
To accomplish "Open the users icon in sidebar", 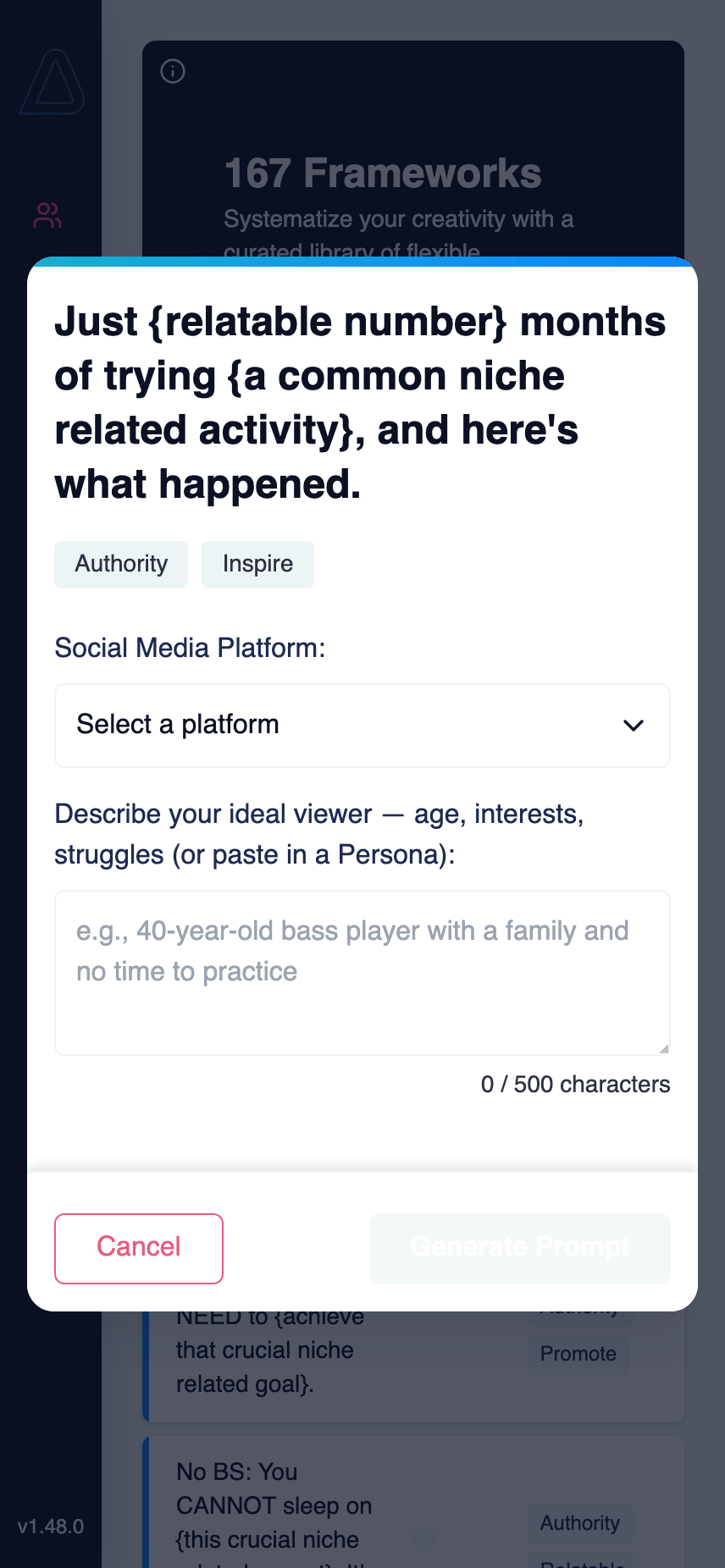I will (x=47, y=216).
